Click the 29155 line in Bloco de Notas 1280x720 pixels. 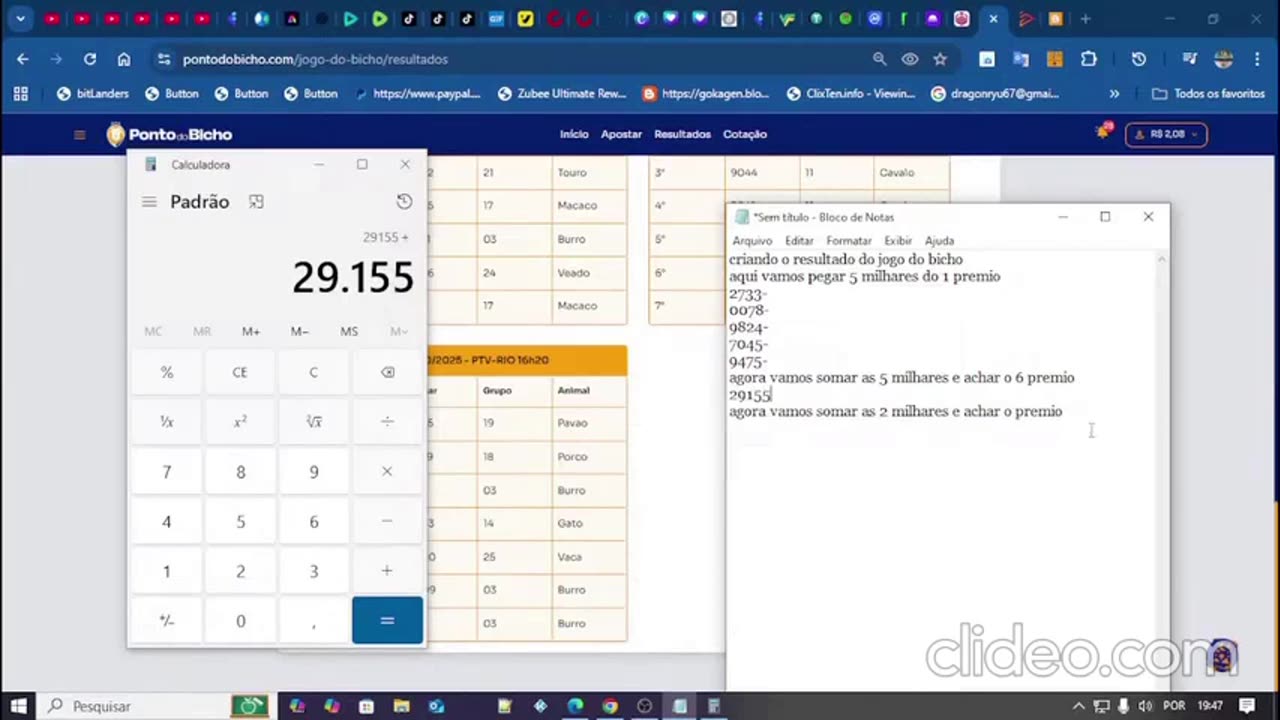tap(750, 395)
